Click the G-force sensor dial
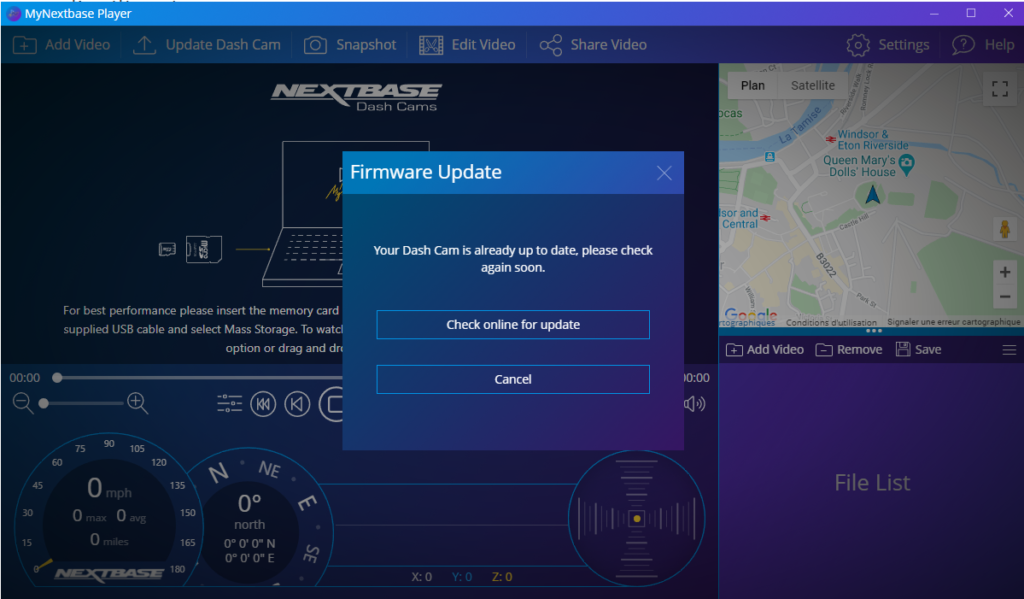Image resolution: width=1024 pixels, height=599 pixels. coord(636,519)
